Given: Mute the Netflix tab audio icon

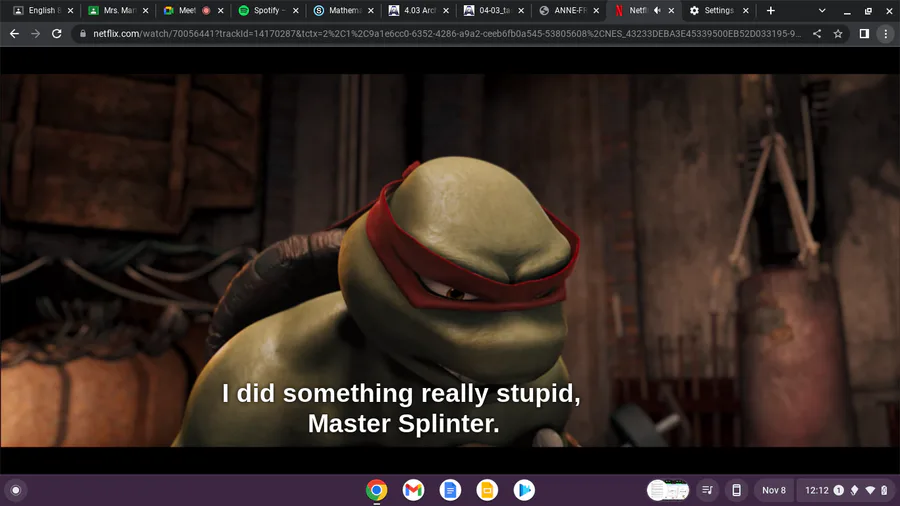Looking at the screenshot, I should point(657,10).
